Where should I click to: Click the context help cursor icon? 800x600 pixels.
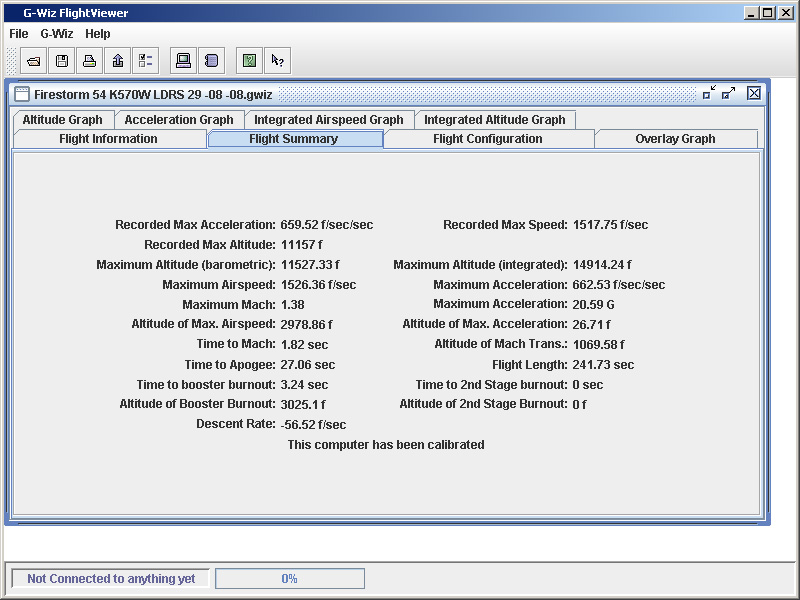[278, 61]
